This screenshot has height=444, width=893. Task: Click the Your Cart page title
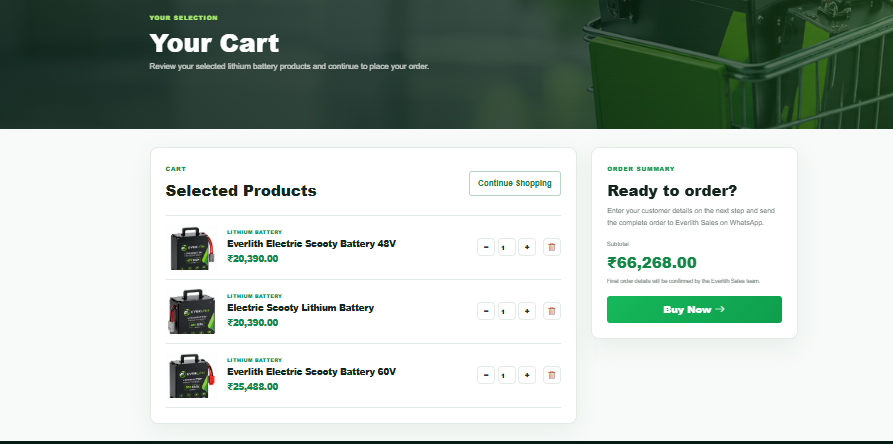(x=214, y=43)
